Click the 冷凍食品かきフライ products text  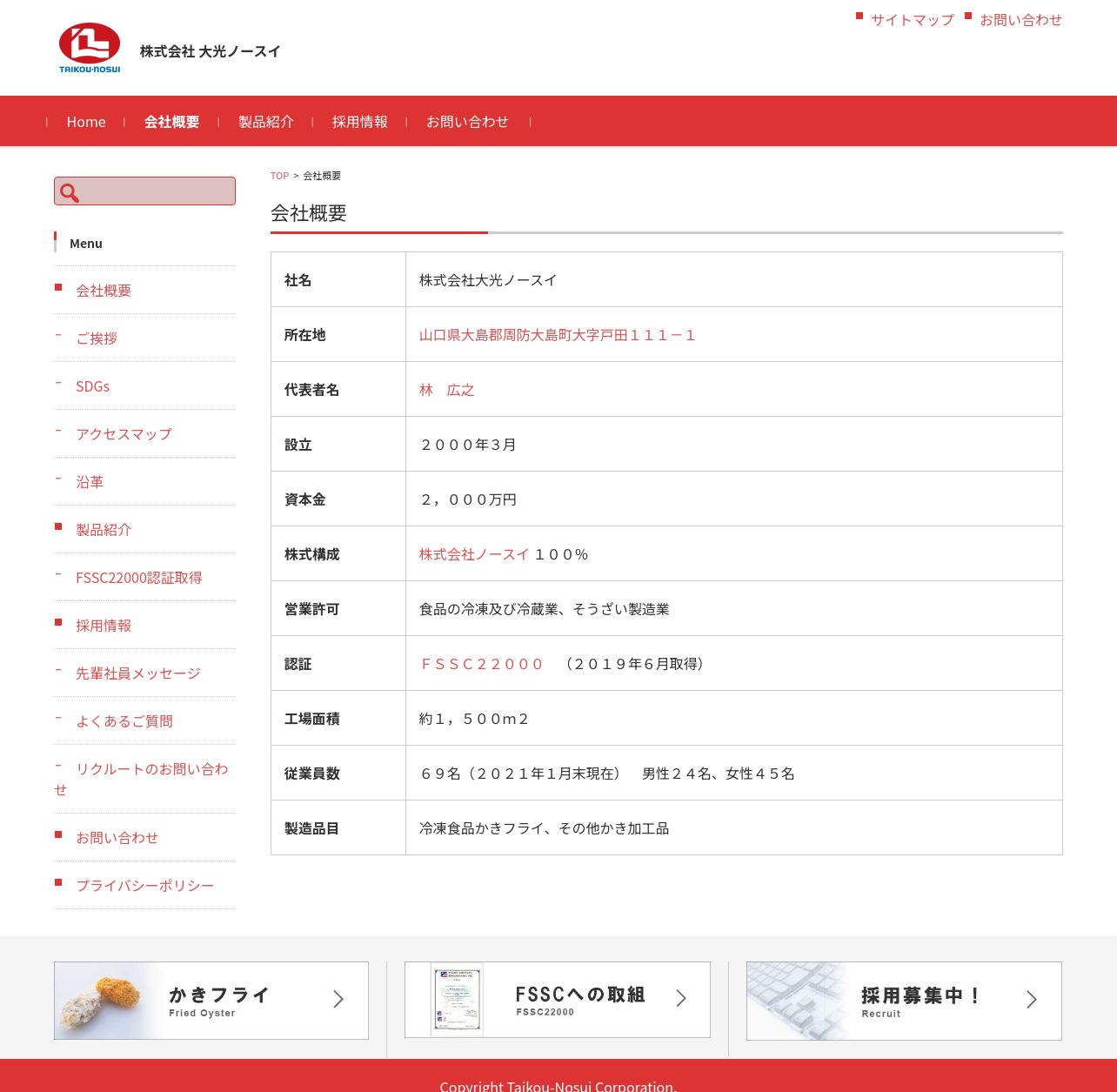(545, 828)
